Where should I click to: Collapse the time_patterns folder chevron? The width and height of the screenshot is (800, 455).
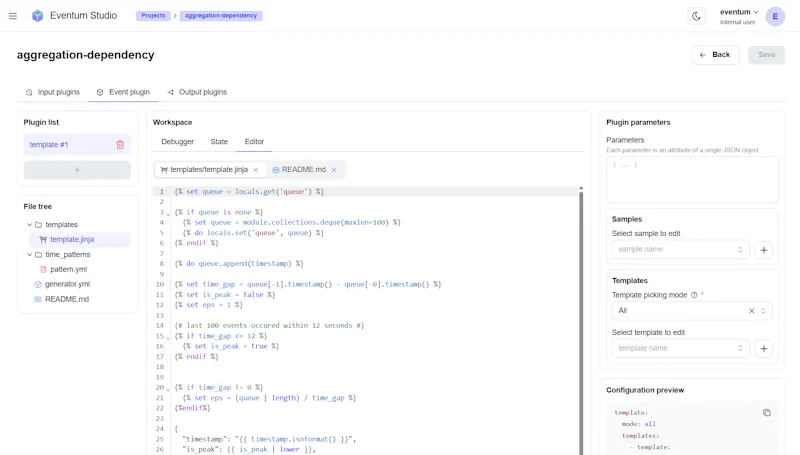(30, 255)
